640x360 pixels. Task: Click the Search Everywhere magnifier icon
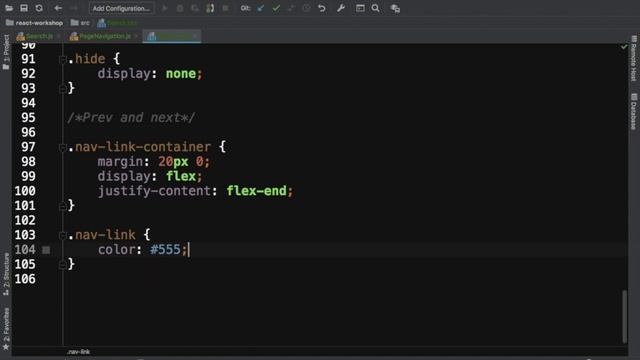click(x=376, y=8)
